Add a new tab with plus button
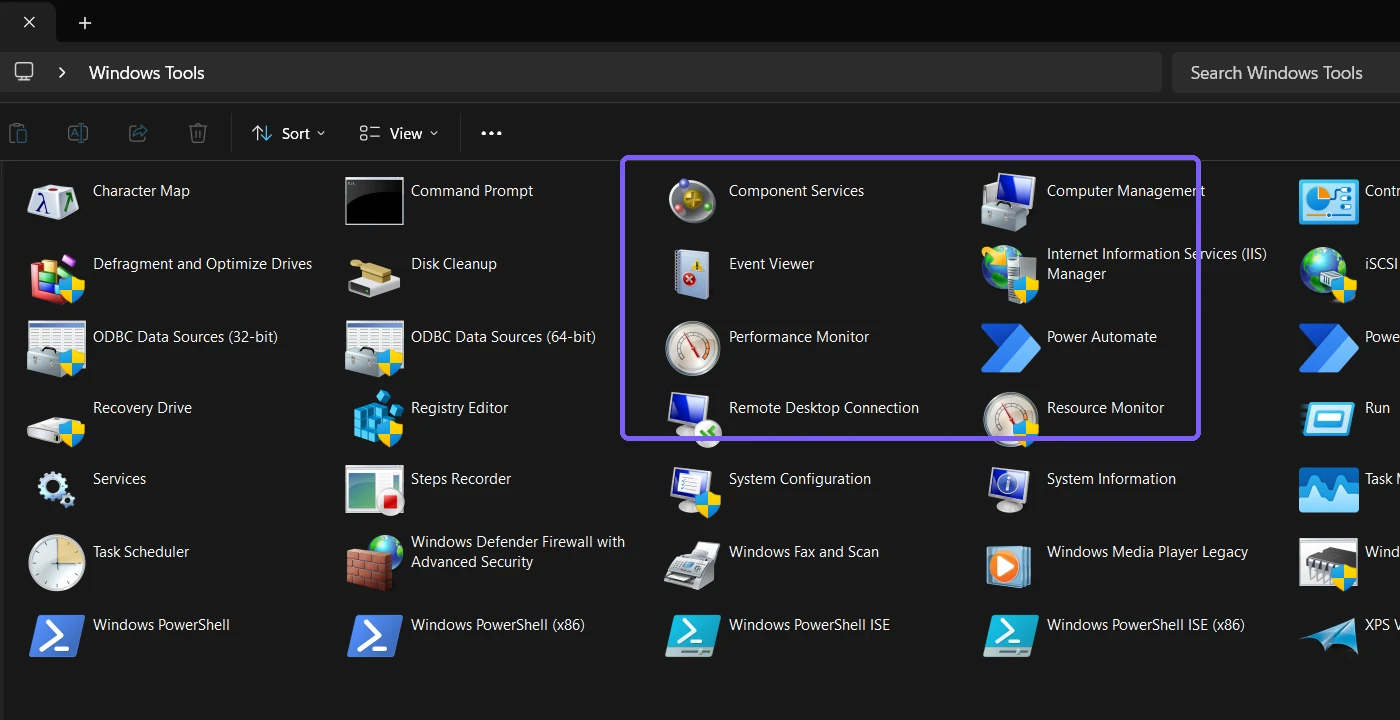1400x720 pixels. pos(85,23)
